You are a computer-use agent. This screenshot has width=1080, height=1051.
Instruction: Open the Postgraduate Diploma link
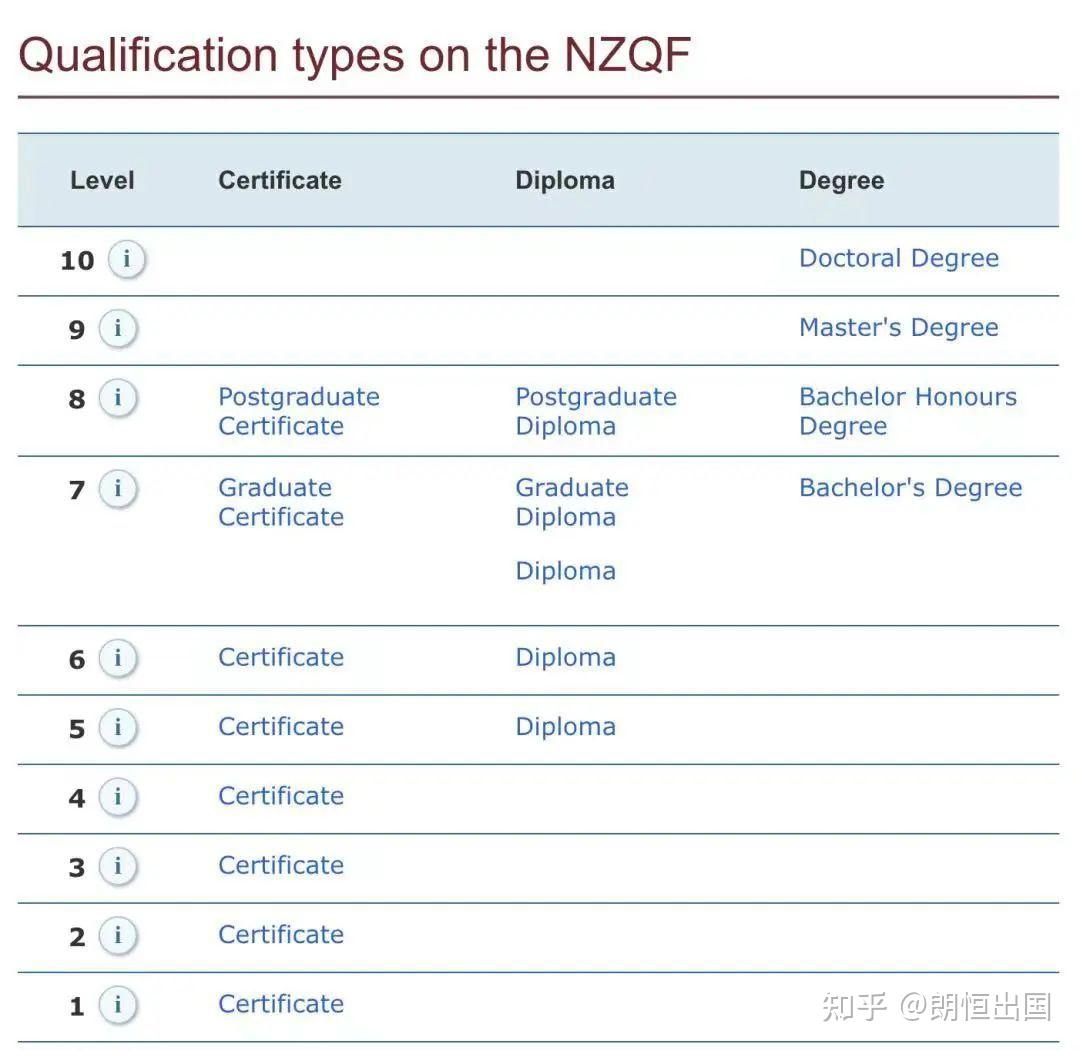[x=595, y=411]
